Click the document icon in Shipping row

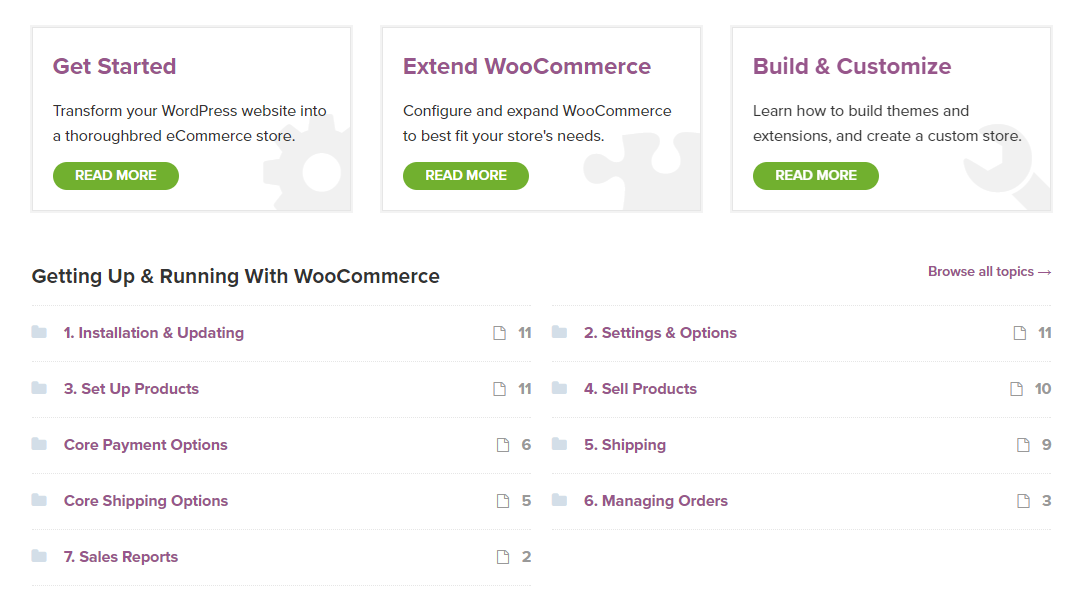click(1023, 445)
